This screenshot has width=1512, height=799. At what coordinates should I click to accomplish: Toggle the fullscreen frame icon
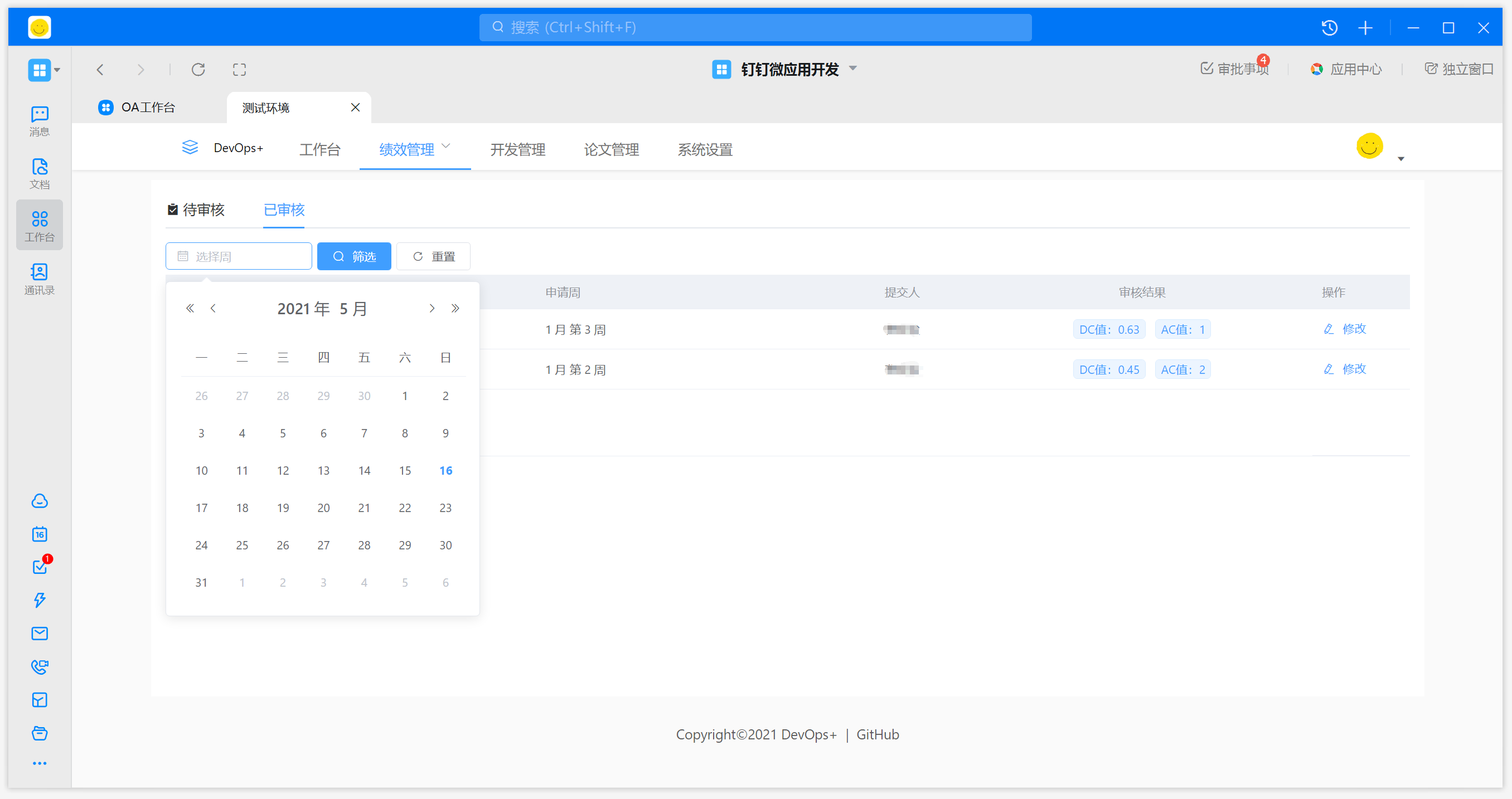[x=239, y=70]
